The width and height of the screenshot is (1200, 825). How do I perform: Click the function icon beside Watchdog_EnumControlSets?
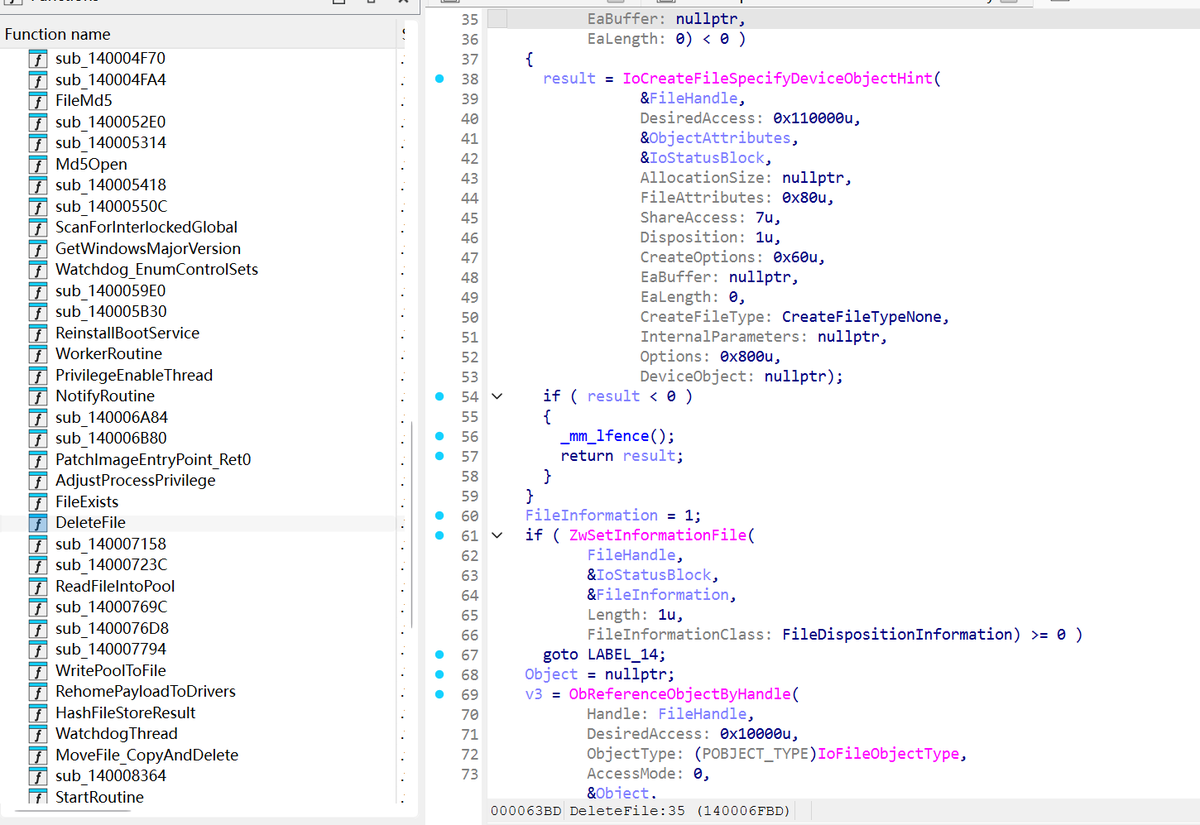tap(38, 269)
